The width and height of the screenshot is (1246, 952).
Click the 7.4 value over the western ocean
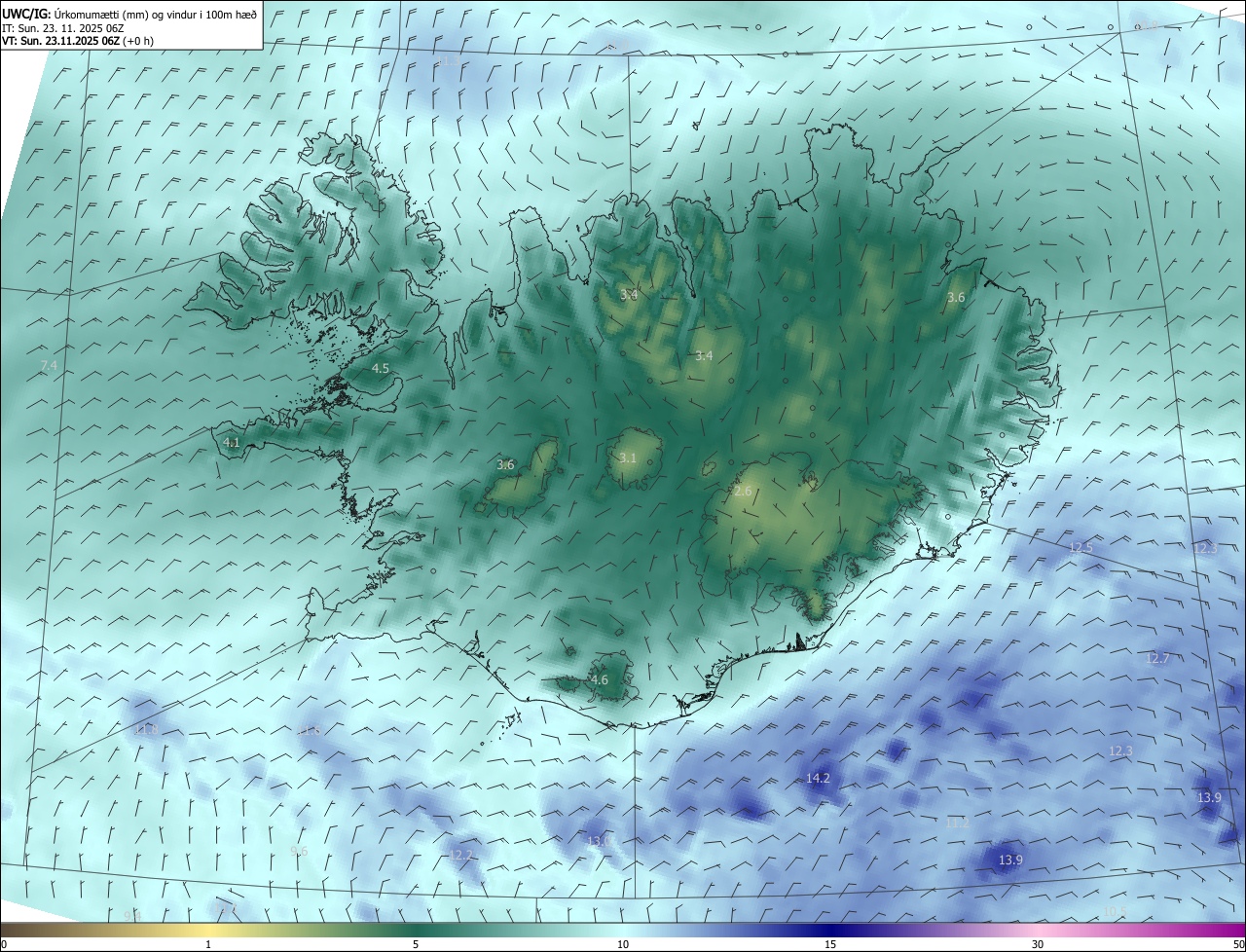49,366
